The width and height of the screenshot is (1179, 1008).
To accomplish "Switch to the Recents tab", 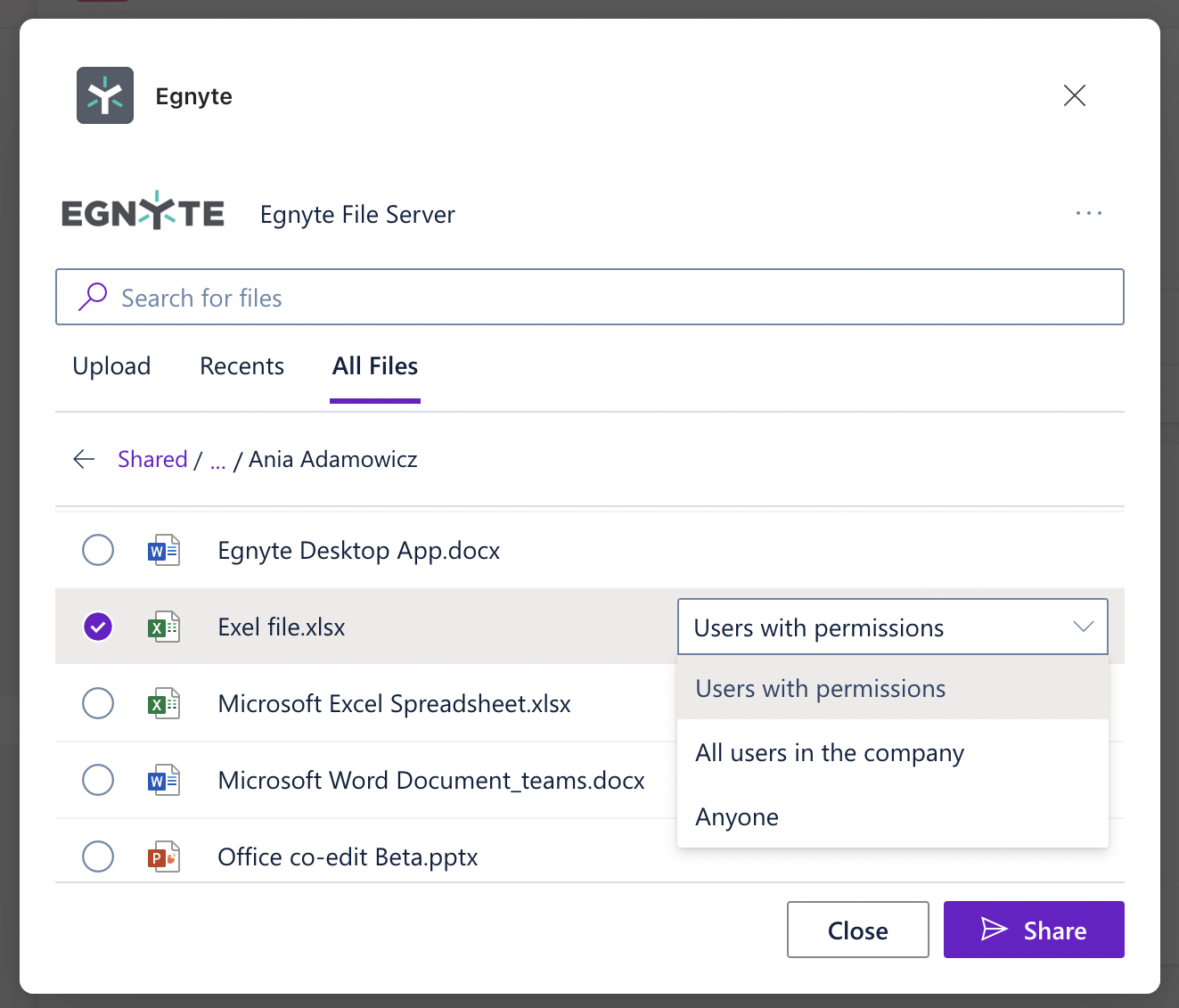I will [x=242, y=365].
